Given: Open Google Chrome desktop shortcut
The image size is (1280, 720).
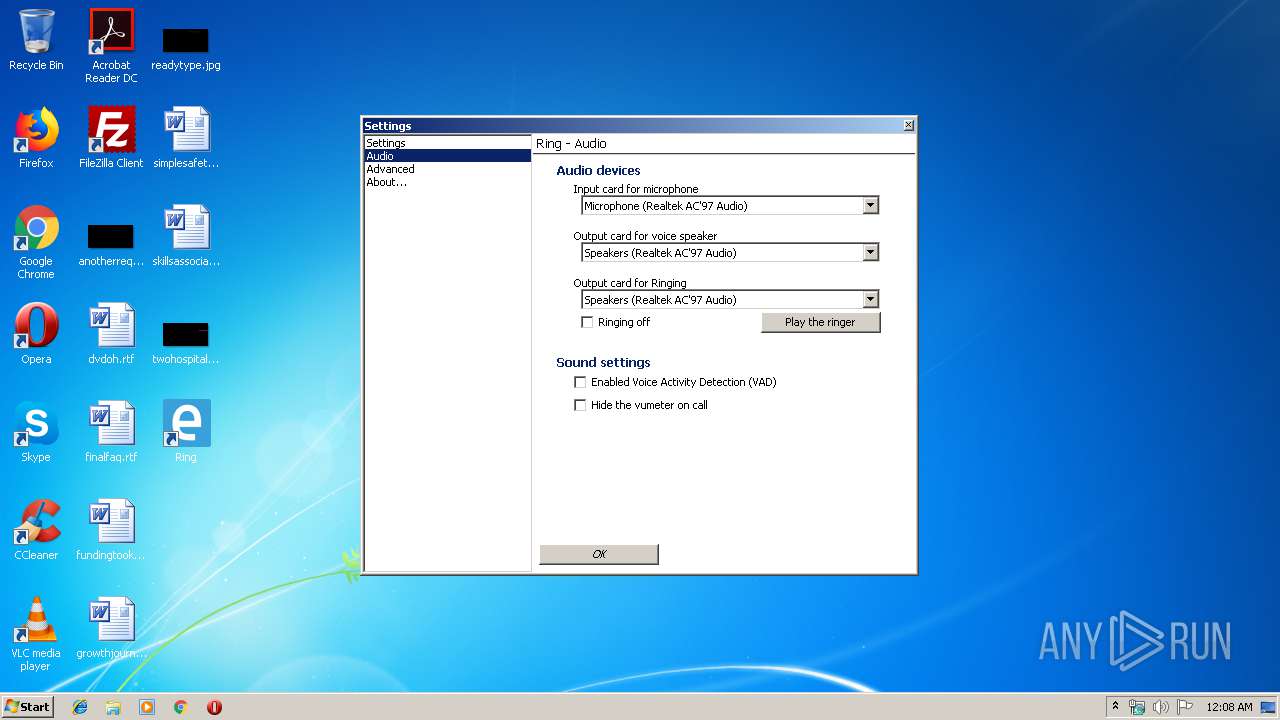Looking at the screenshot, I should click(36, 242).
